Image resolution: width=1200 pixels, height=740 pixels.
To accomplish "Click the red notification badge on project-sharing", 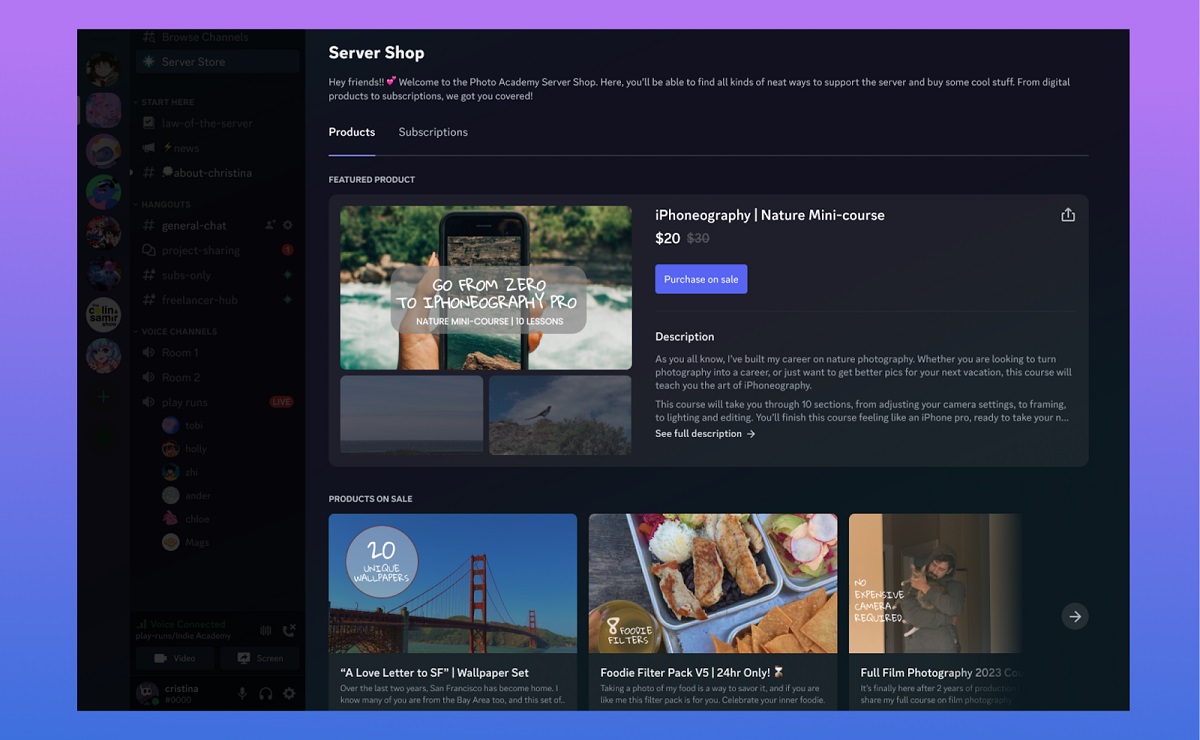I will point(288,250).
